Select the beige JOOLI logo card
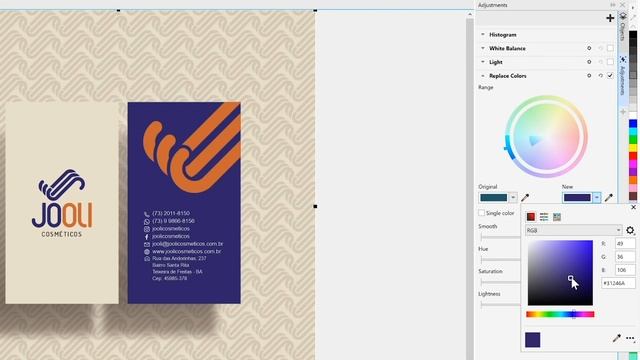 (62, 202)
